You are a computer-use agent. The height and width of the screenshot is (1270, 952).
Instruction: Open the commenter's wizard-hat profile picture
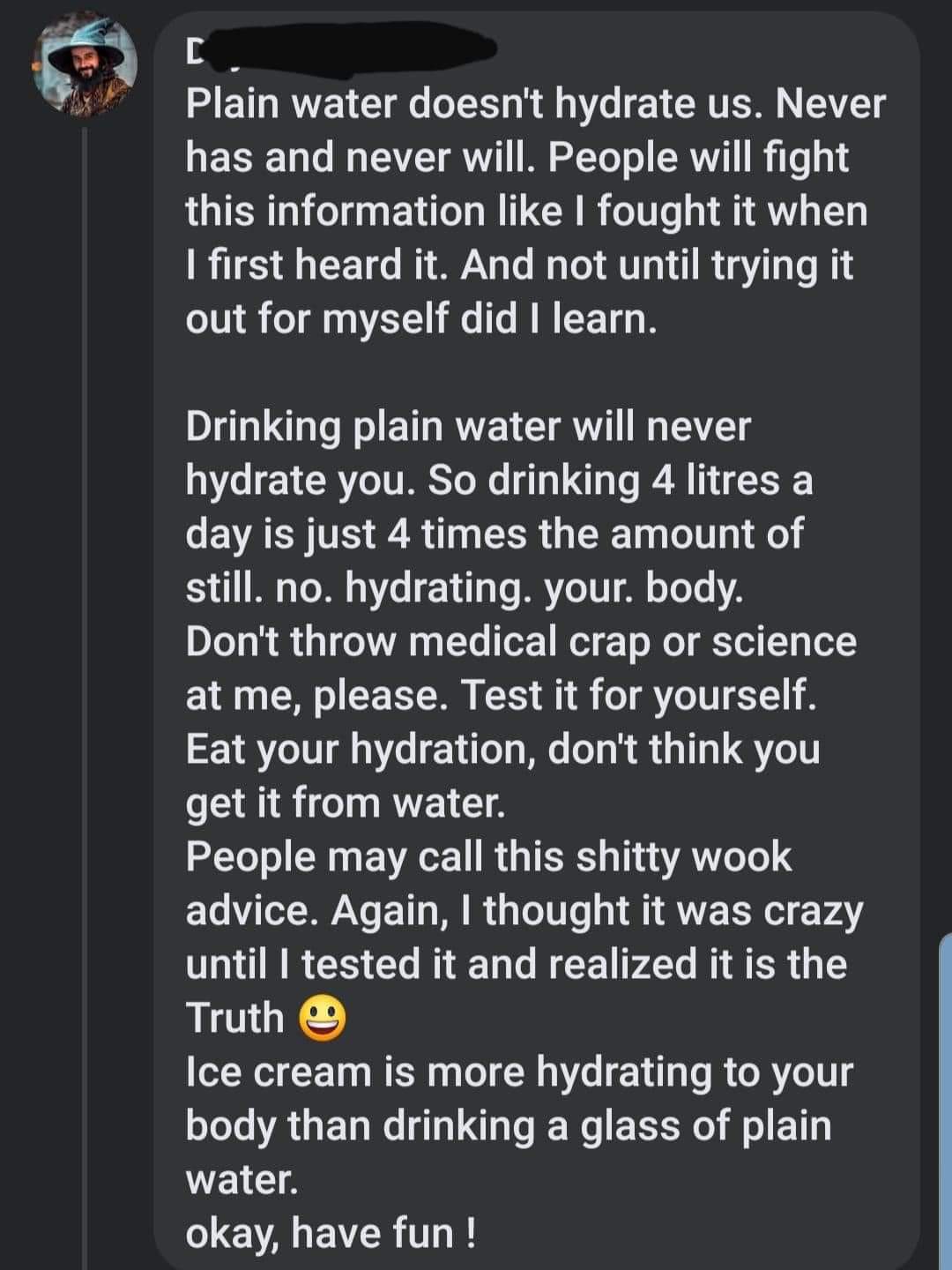[x=85, y=68]
